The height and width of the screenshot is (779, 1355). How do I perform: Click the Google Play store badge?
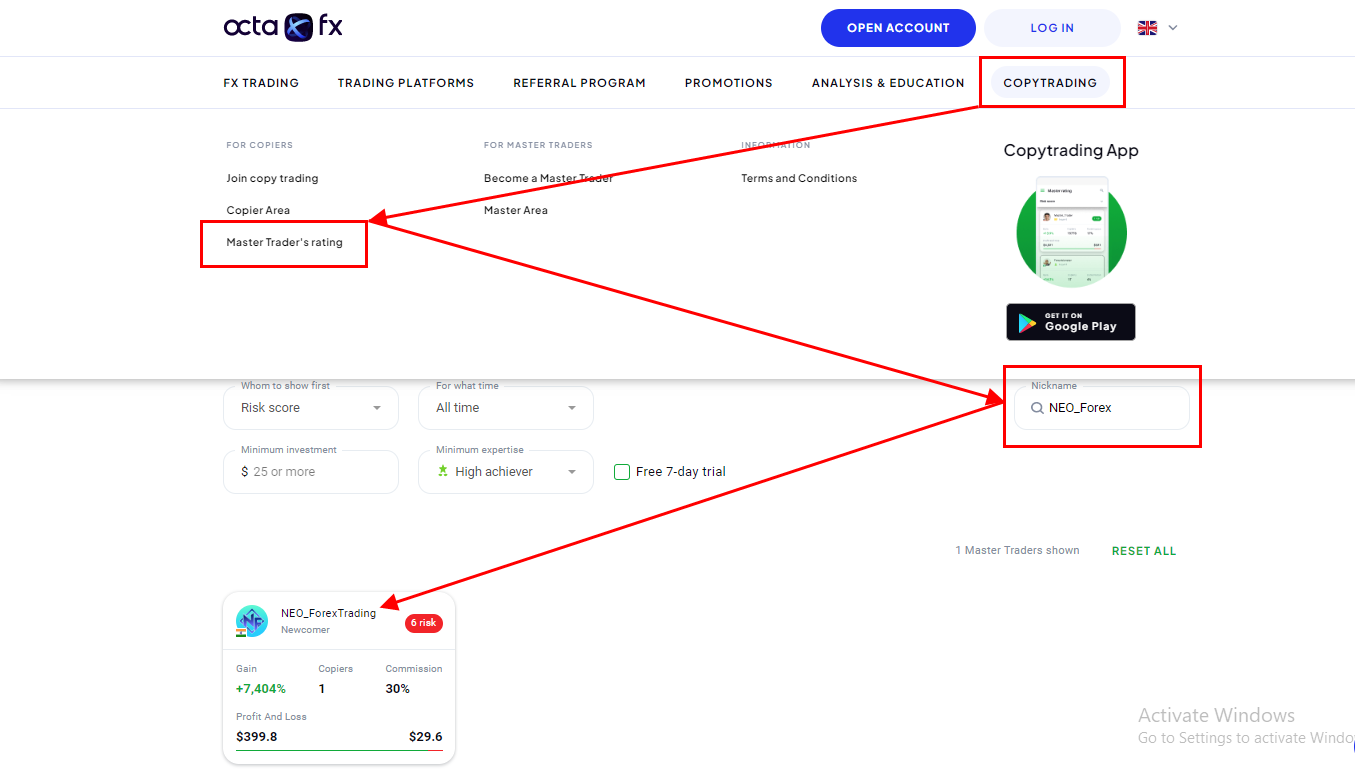(1070, 322)
